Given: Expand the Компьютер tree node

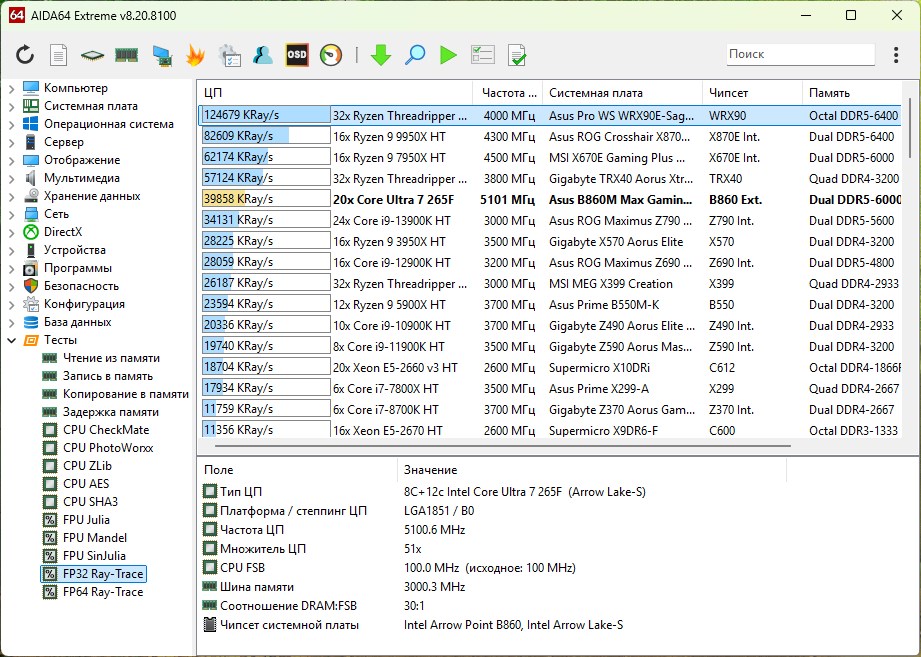Looking at the screenshot, I should click(x=11, y=88).
